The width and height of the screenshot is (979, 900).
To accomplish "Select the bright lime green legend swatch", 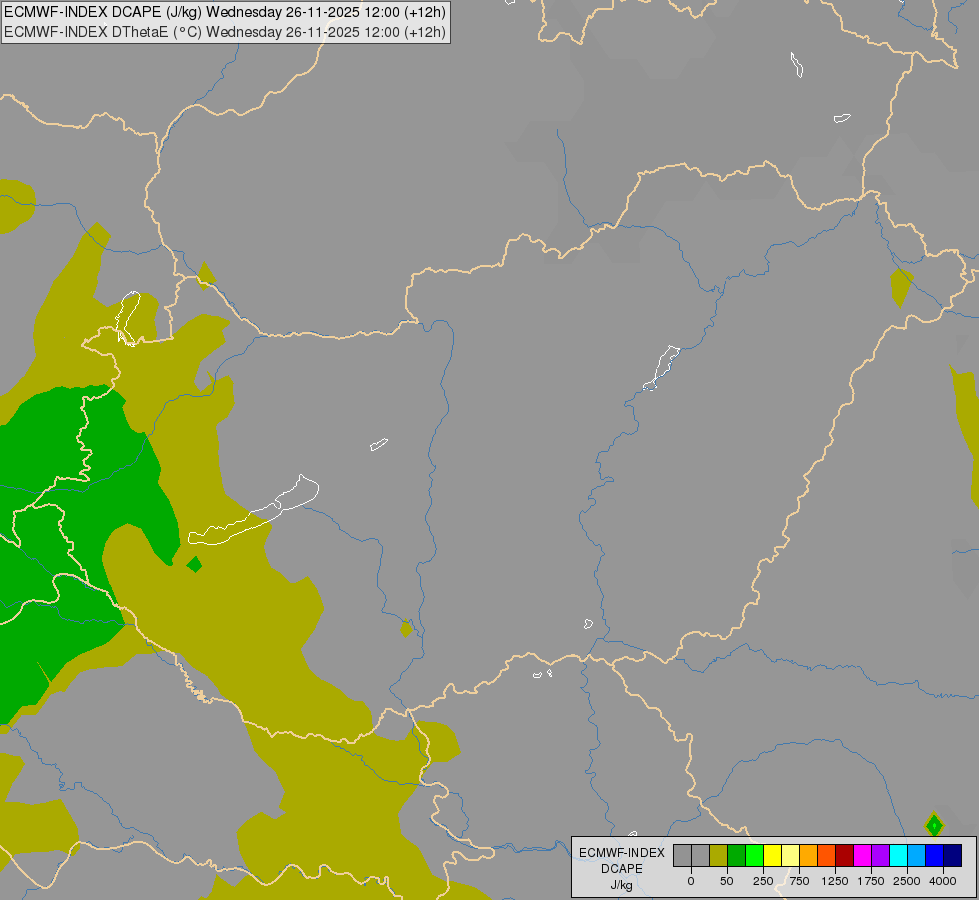I will coord(754,855).
